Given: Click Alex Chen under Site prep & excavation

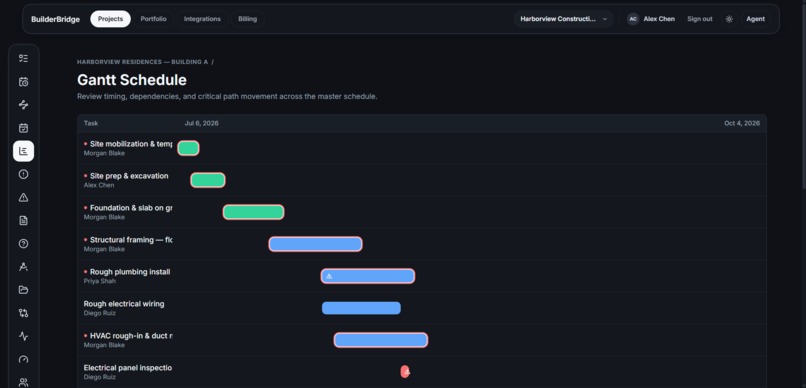Looking at the screenshot, I should pyautogui.click(x=99, y=185).
